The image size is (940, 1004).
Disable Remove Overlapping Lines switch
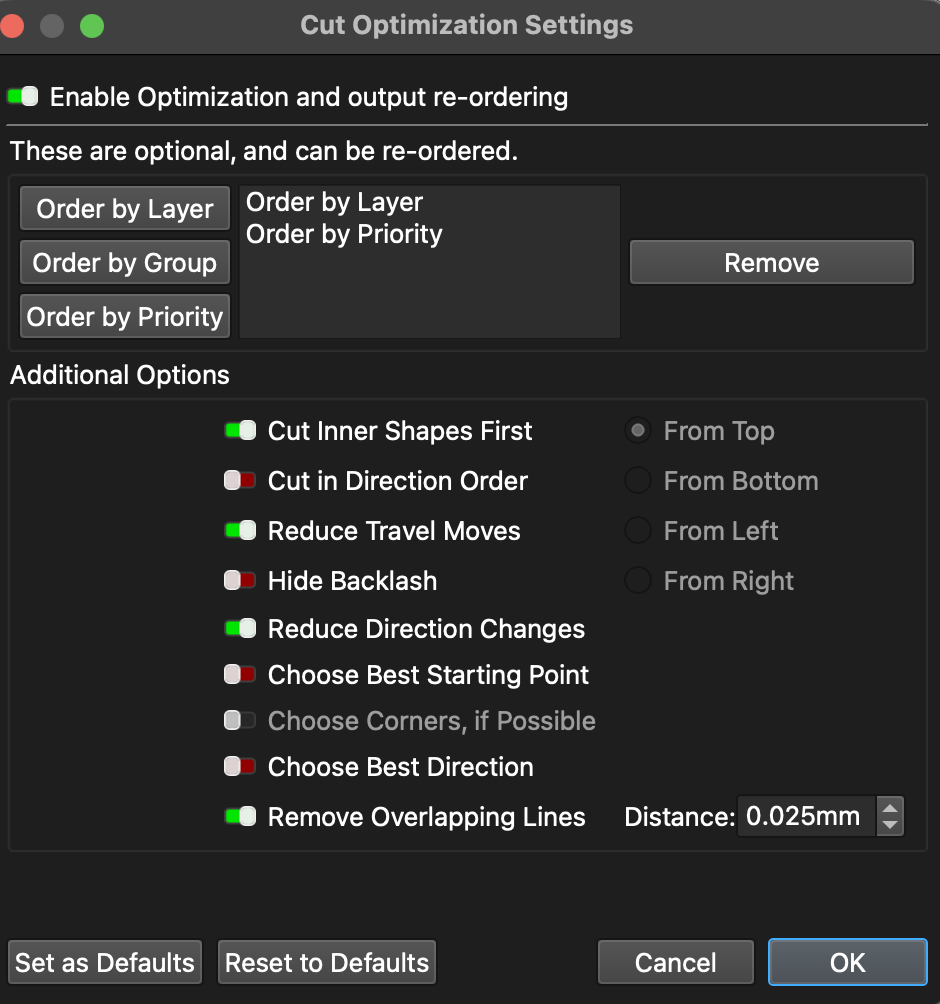point(240,817)
